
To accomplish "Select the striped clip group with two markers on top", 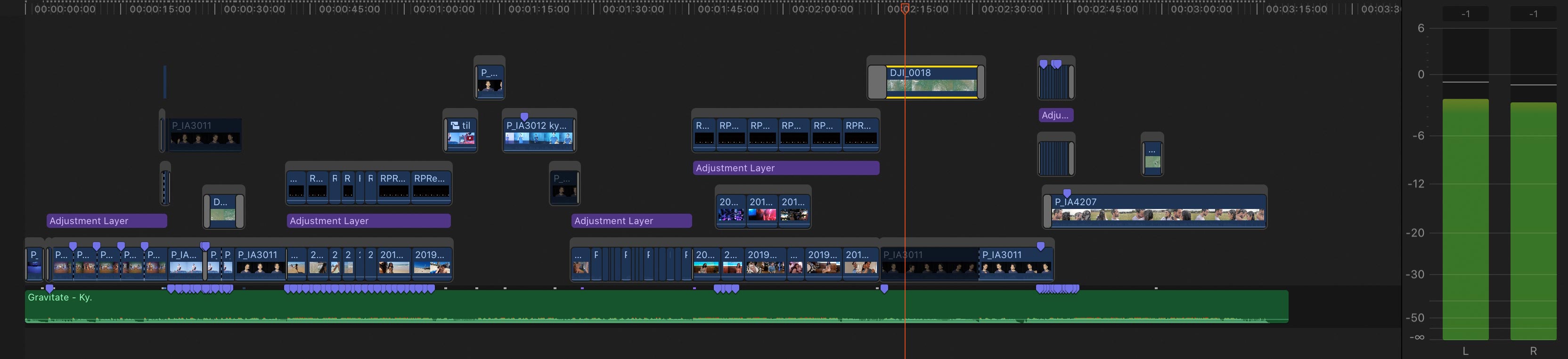I will (x=1055, y=82).
